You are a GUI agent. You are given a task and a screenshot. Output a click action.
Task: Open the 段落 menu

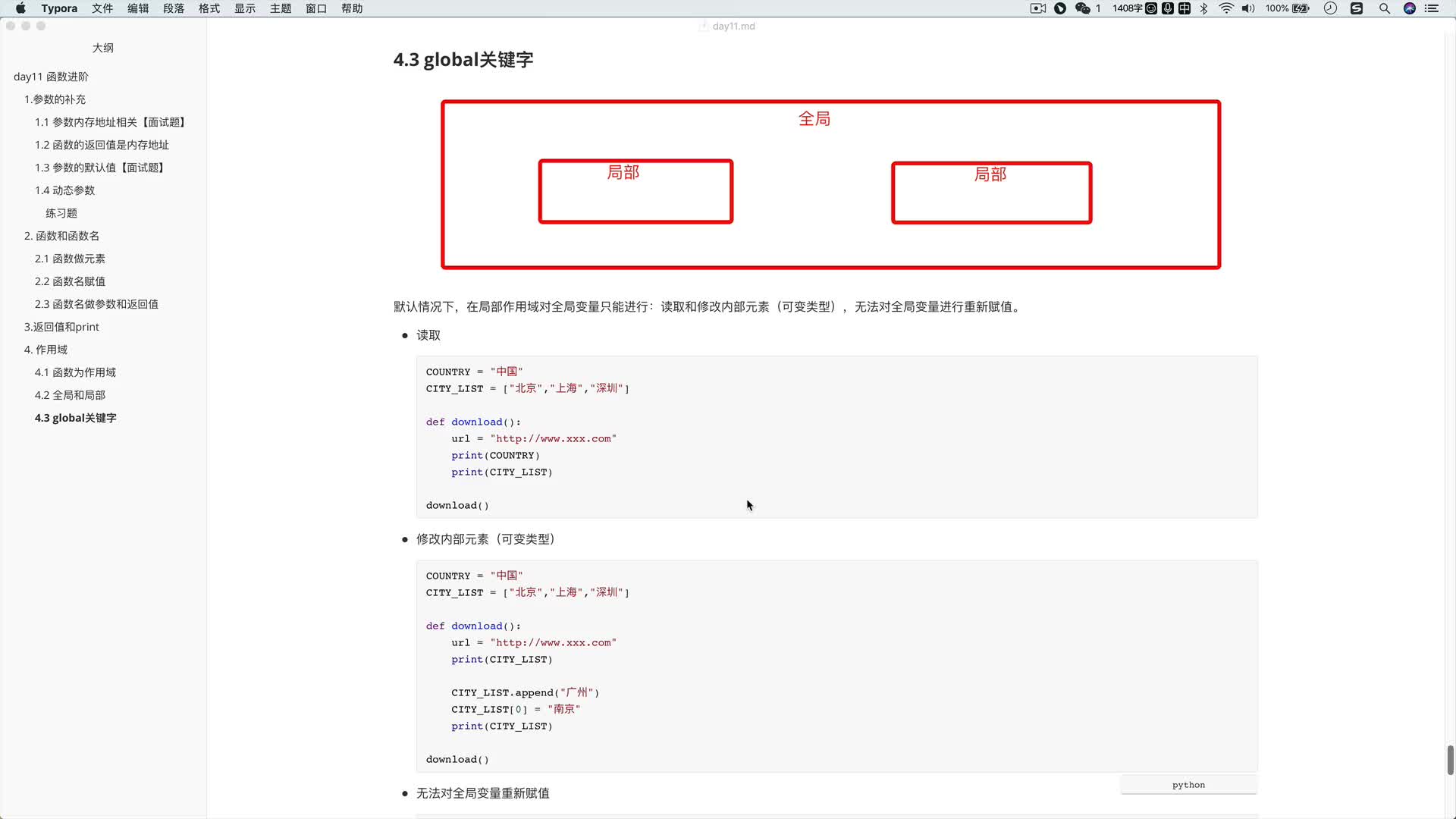[x=174, y=8]
